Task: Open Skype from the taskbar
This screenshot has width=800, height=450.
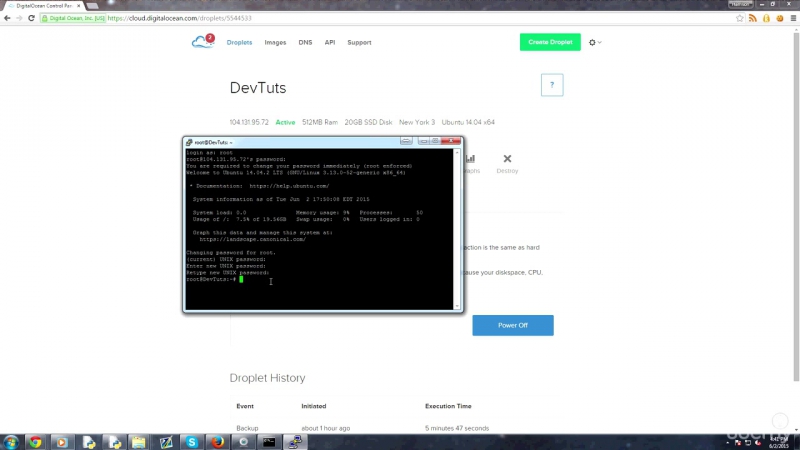Action: [x=192, y=442]
